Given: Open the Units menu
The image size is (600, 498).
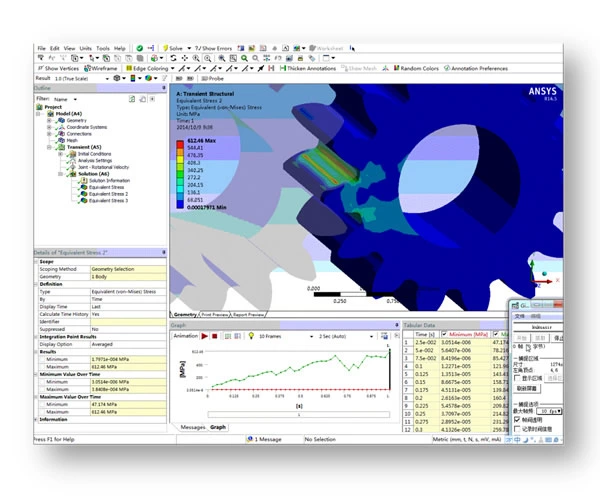Looking at the screenshot, I should click(85, 48).
